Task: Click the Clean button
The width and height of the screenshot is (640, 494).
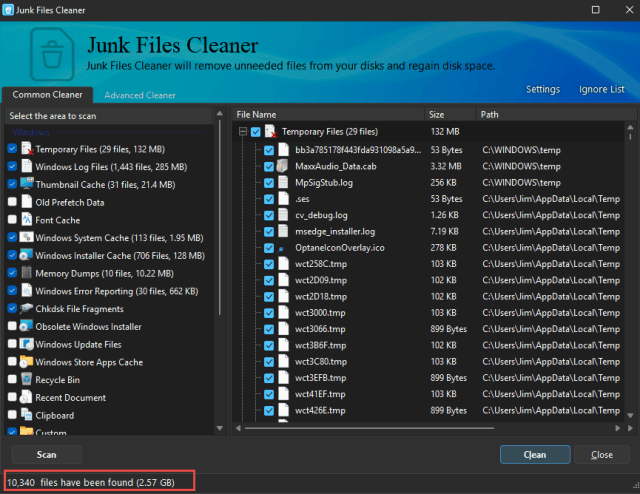Action: click(535, 454)
